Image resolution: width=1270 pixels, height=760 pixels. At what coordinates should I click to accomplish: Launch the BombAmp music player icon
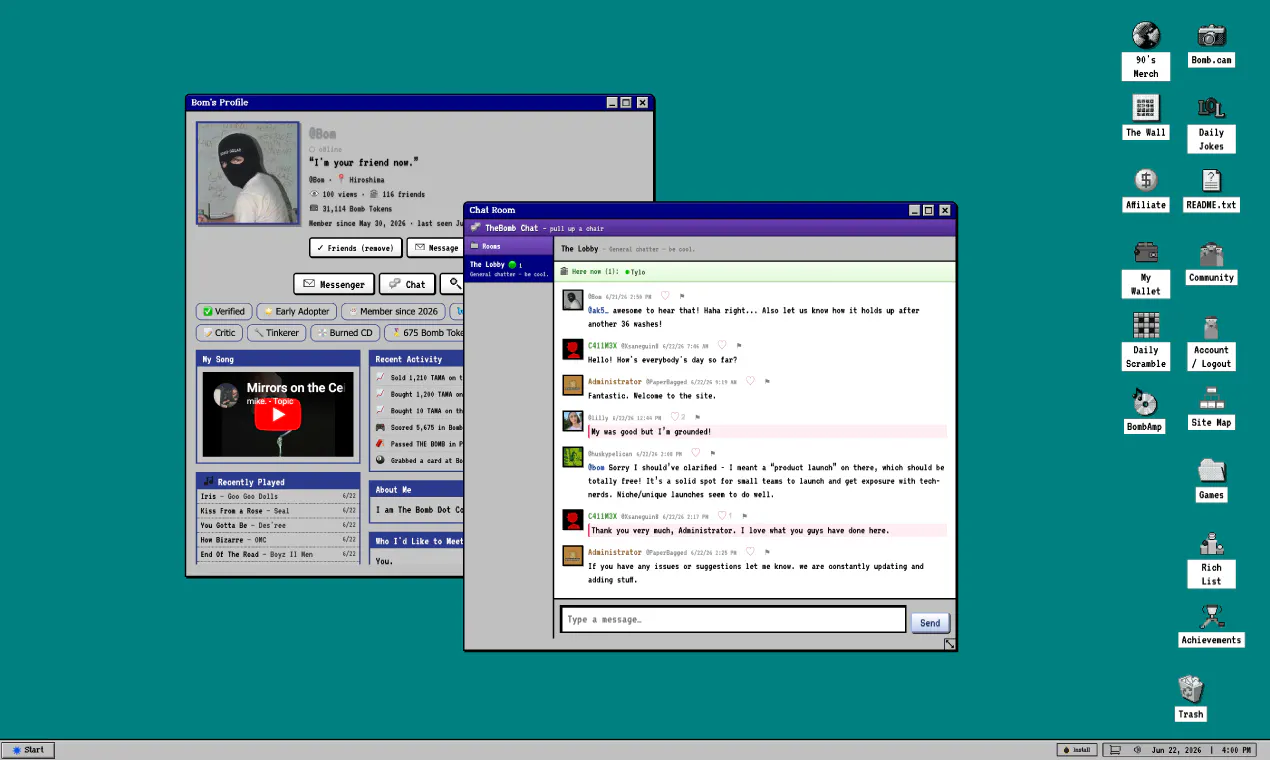[1146, 411]
